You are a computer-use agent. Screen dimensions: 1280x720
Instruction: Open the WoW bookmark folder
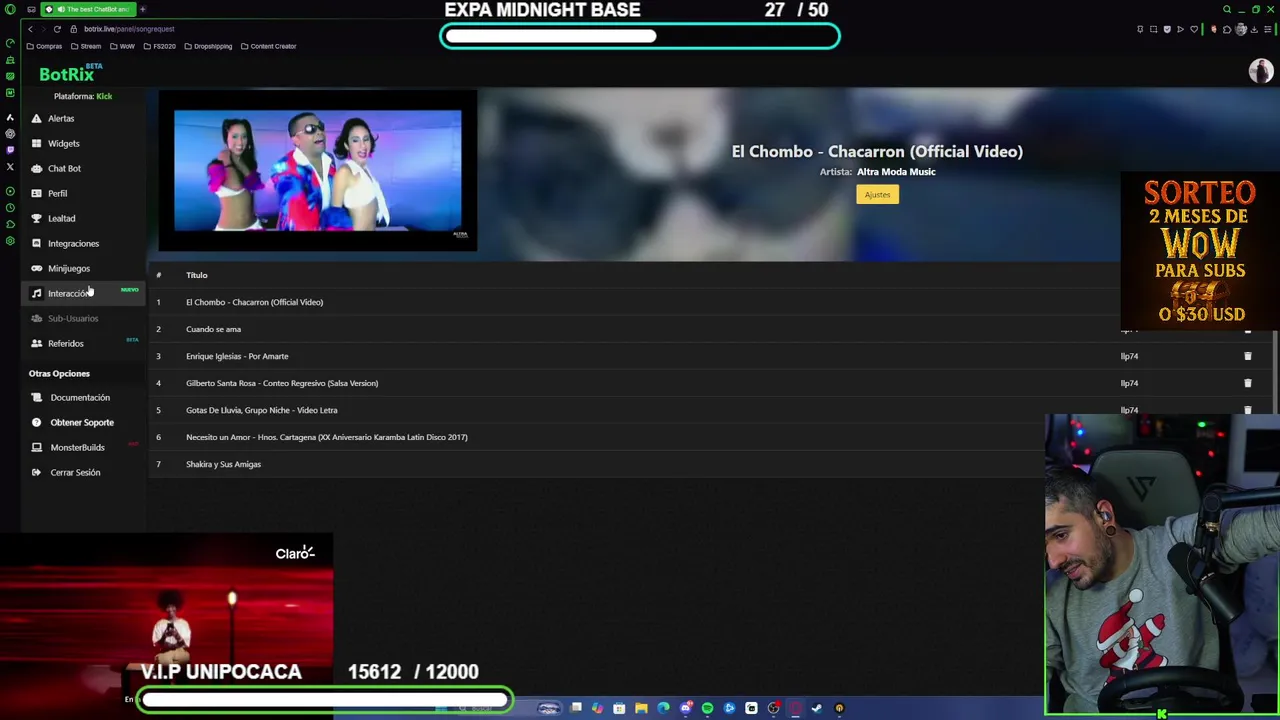(x=122, y=46)
